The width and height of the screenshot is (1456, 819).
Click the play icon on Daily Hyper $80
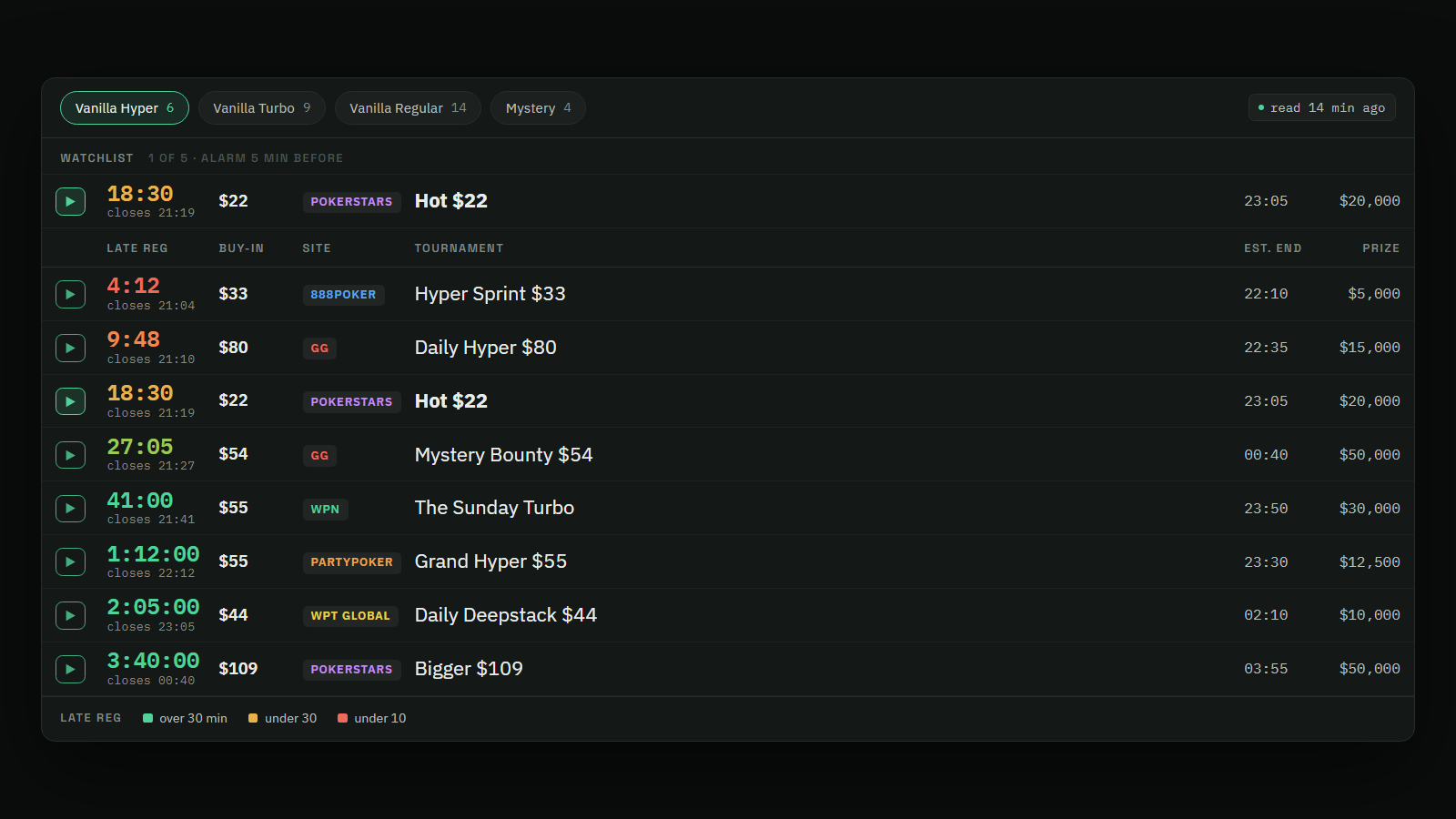tap(70, 348)
